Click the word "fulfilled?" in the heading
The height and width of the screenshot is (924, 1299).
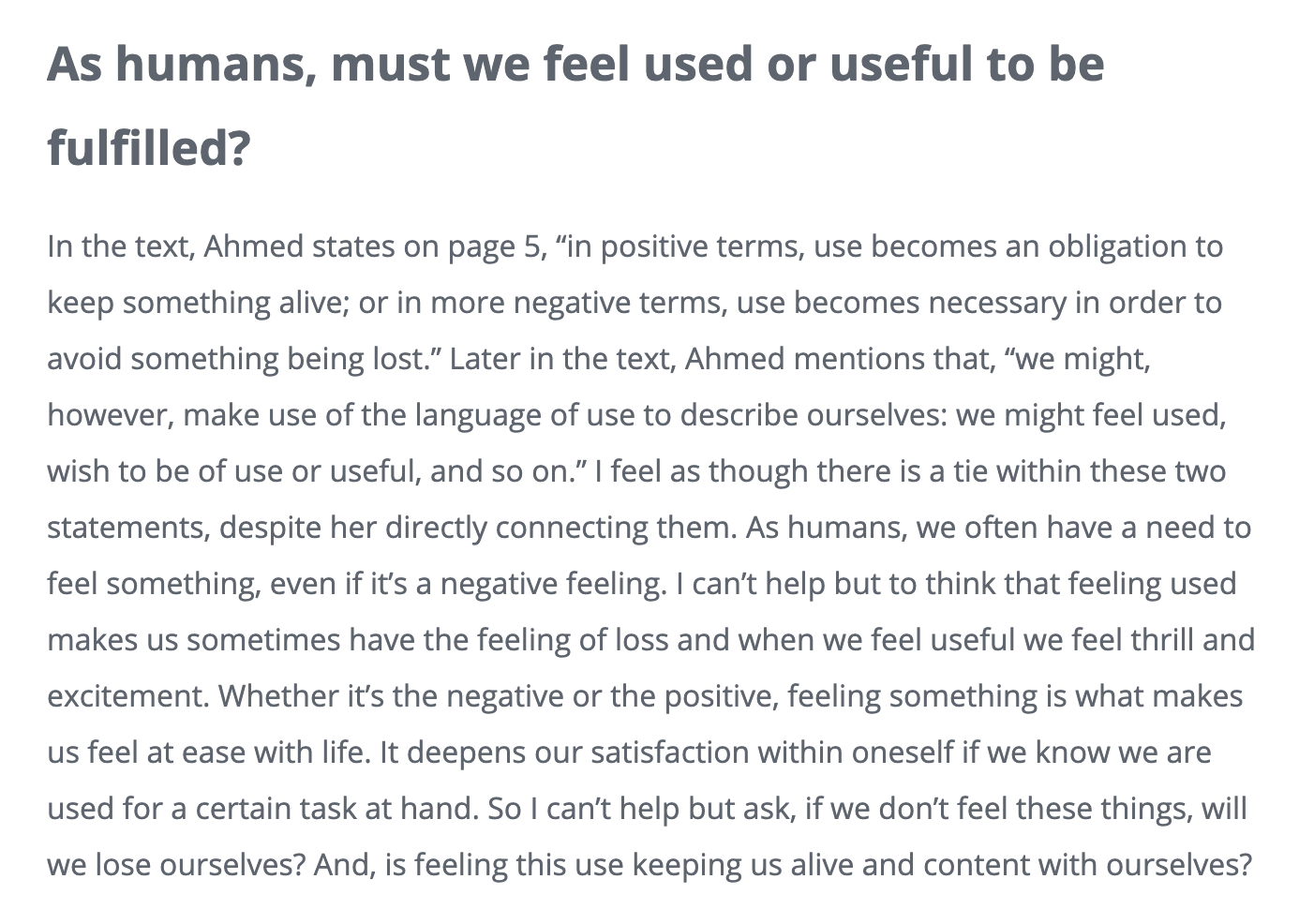point(149,147)
